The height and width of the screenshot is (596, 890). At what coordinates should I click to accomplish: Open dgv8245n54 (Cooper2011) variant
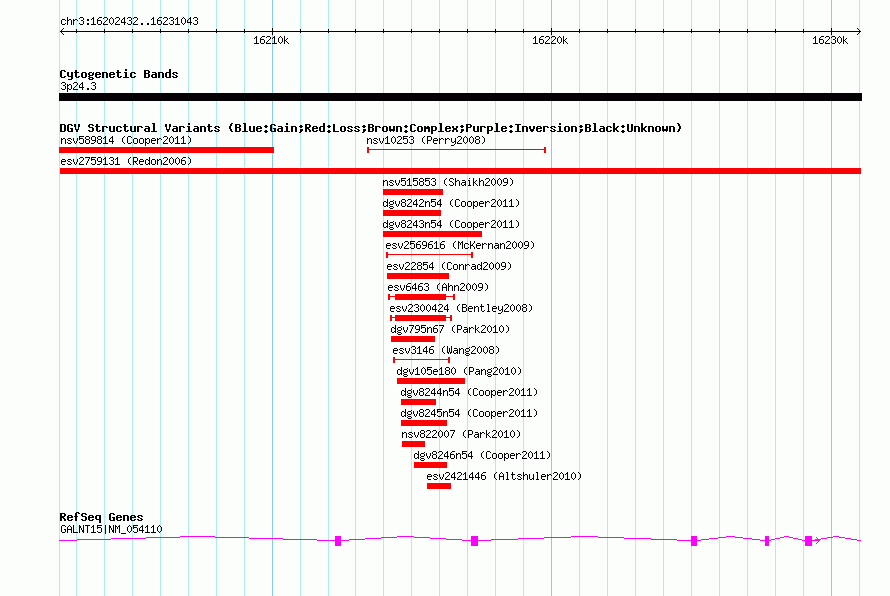[469, 413]
